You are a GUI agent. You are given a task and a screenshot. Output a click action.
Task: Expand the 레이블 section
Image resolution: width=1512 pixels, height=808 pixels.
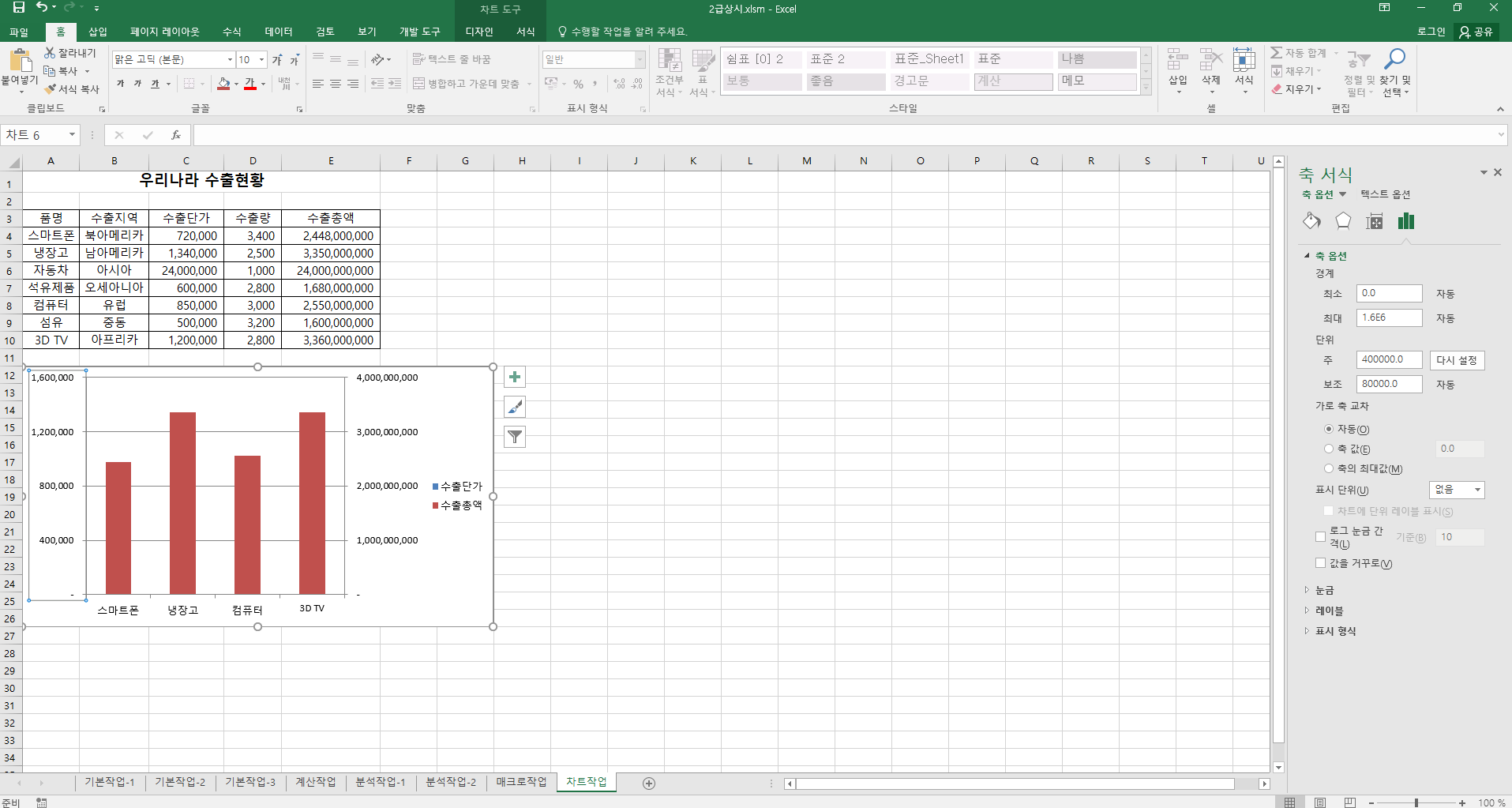[1328, 611]
